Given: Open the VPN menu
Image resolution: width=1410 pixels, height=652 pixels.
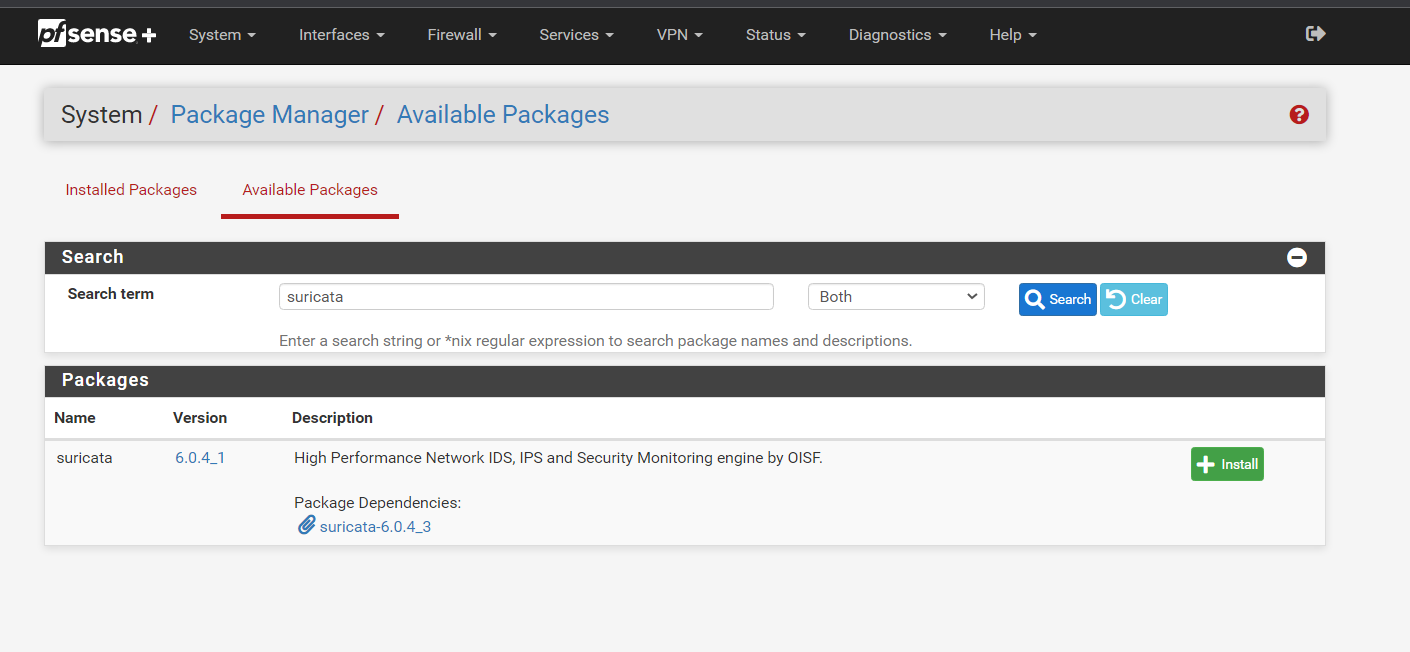Looking at the screenshot, I should click(679, 34).
